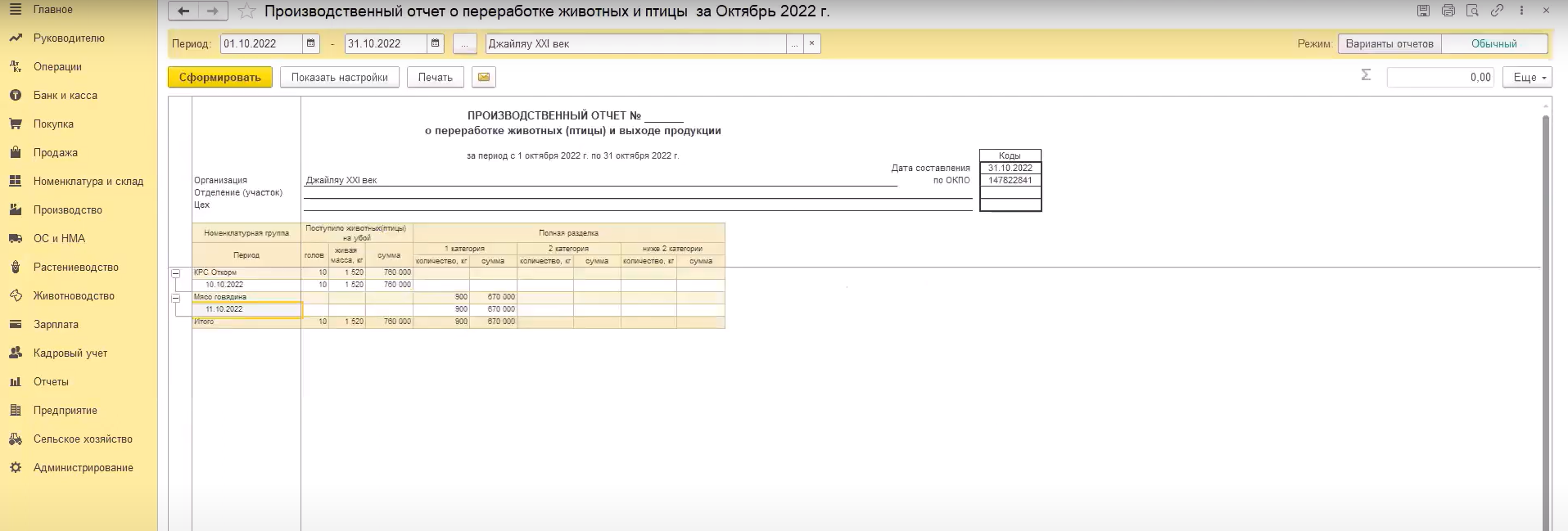
Task: Collapse the Мясо говядина group row
Action: tap(175, 298)
